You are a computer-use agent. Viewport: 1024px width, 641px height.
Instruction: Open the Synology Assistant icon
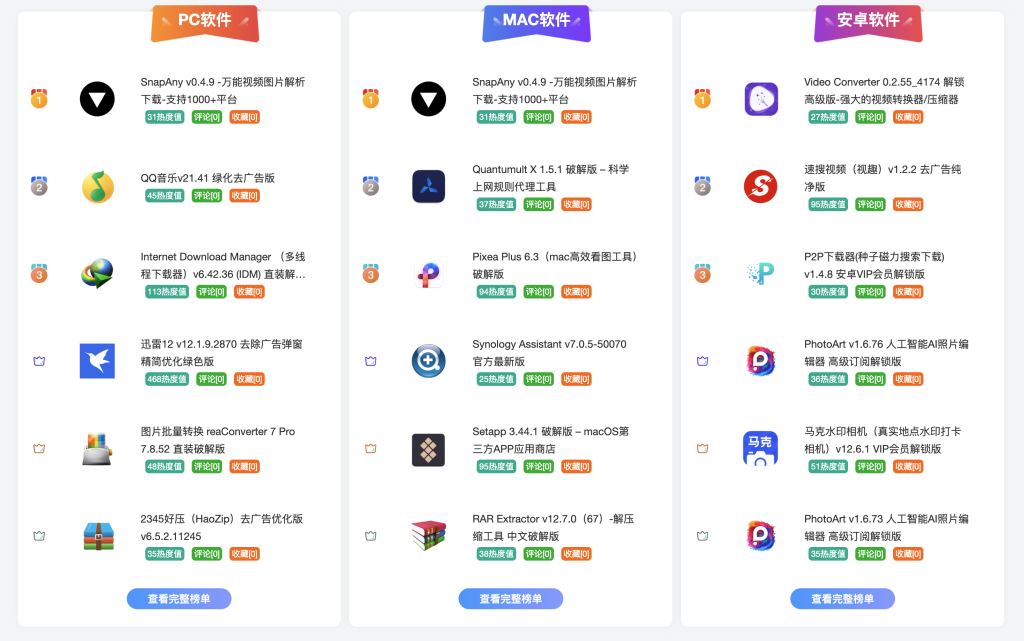coord(428,361)
